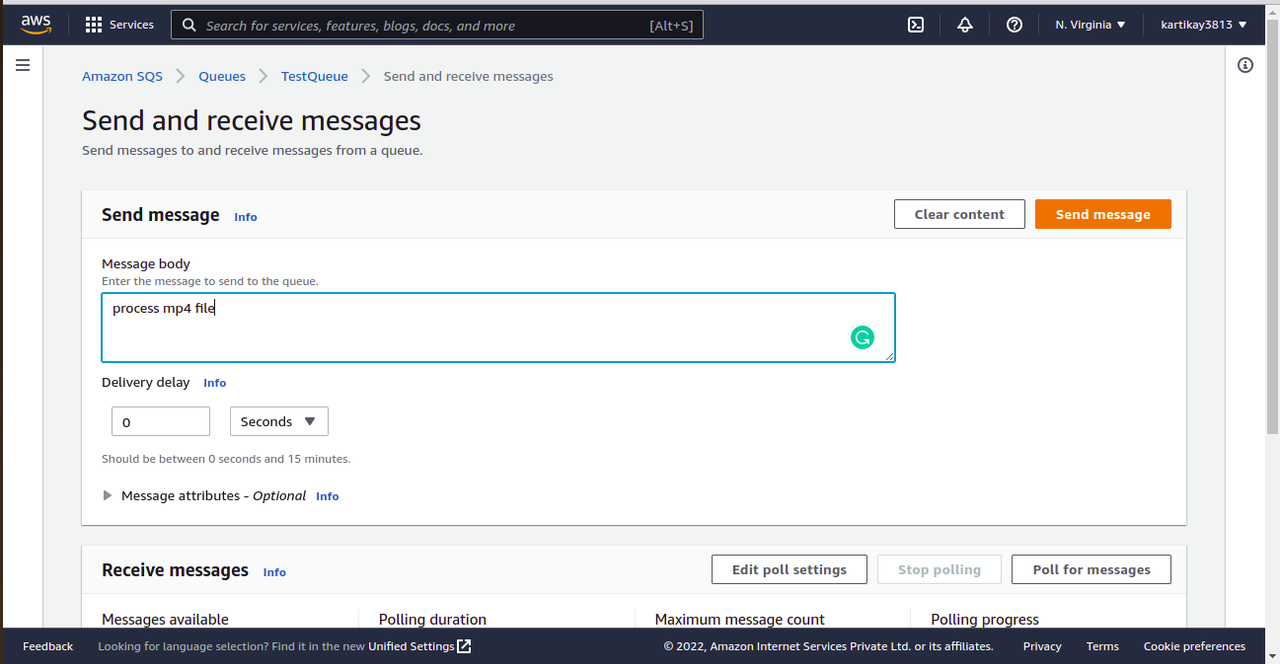This screenshot has width=1280, height=664.
Task: Click Stop polling button
Action: point(939,570)
